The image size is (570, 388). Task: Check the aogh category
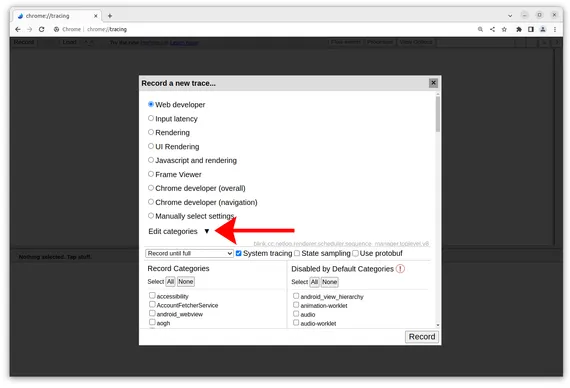click(x=152, y=322)
